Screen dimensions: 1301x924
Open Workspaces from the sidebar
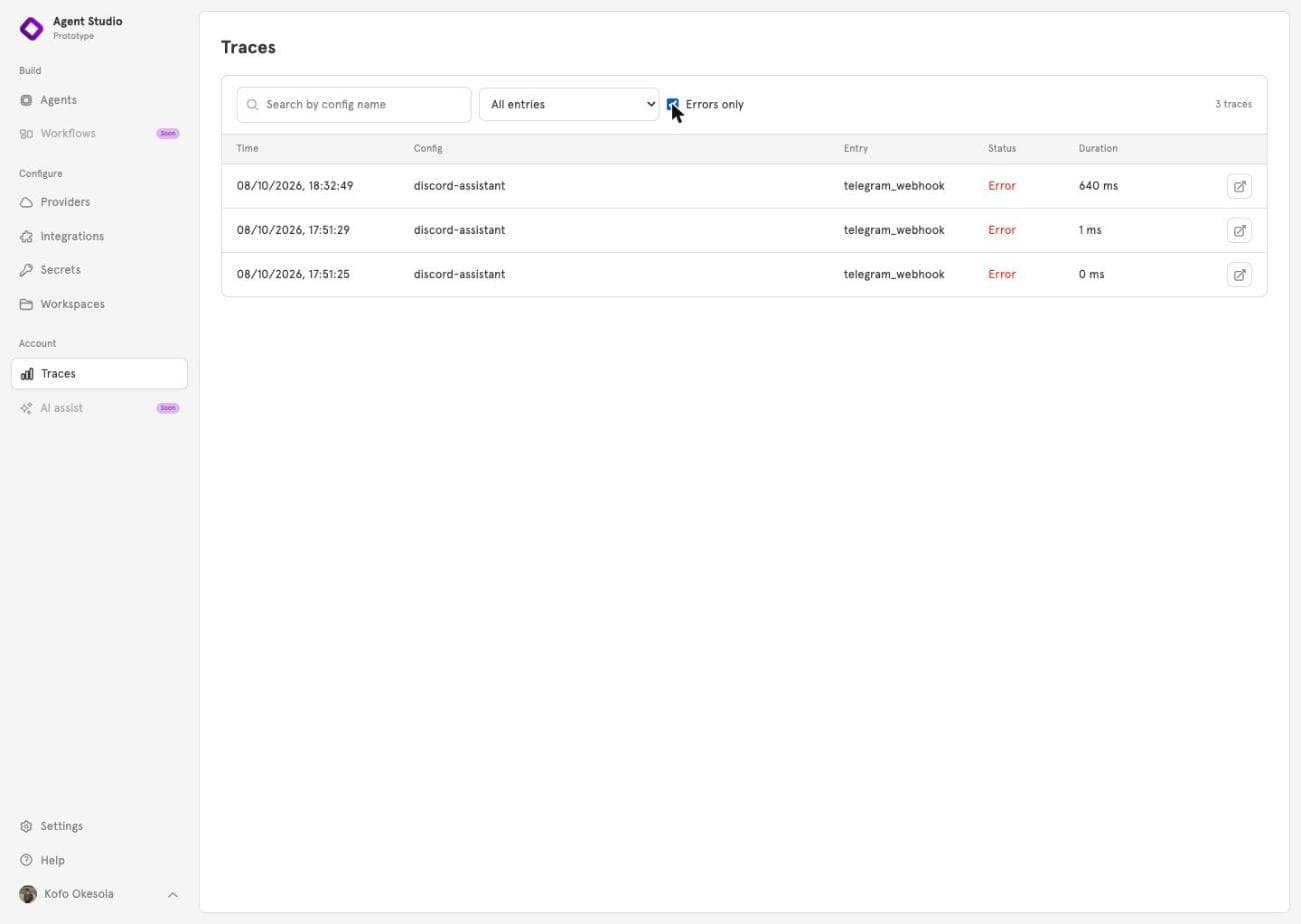(x=72, y=304)
